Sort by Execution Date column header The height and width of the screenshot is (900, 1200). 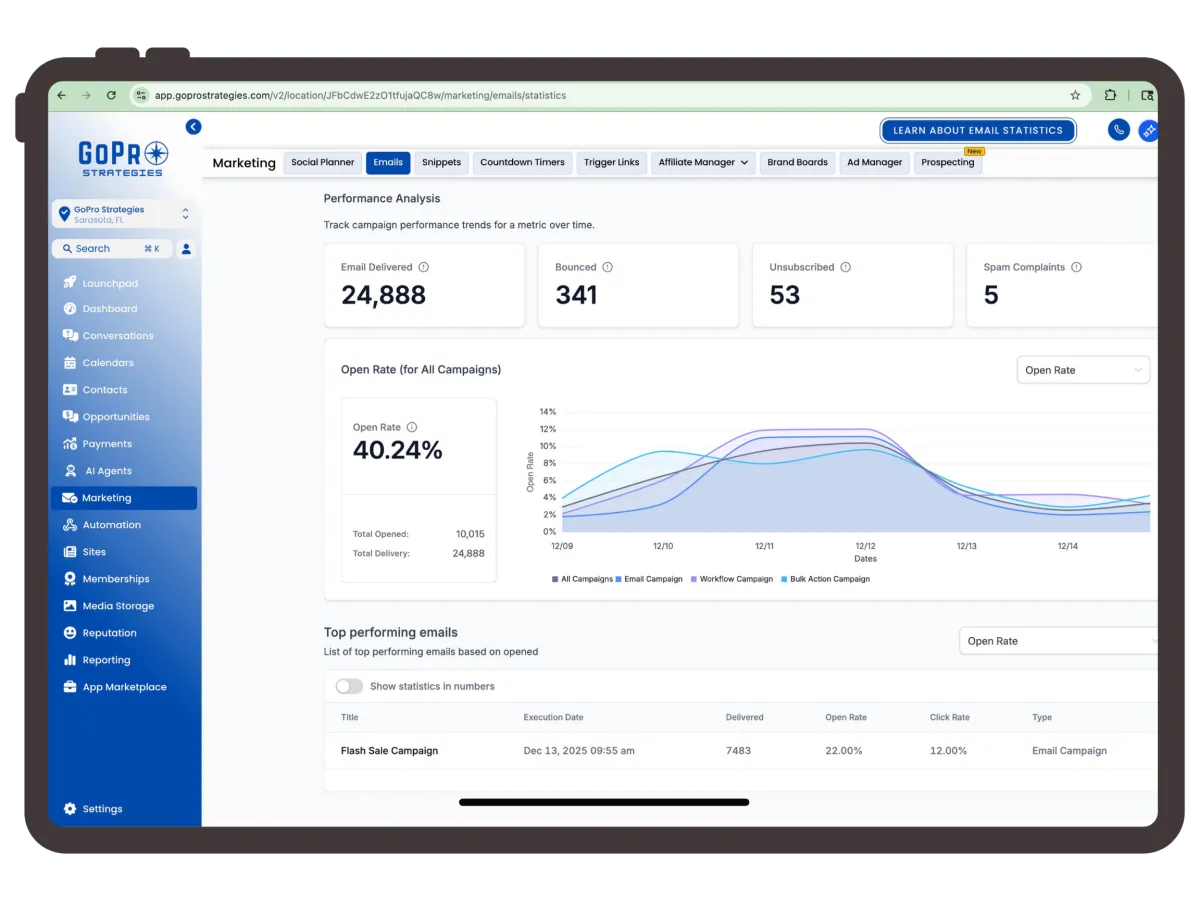[x=553, y=717]
